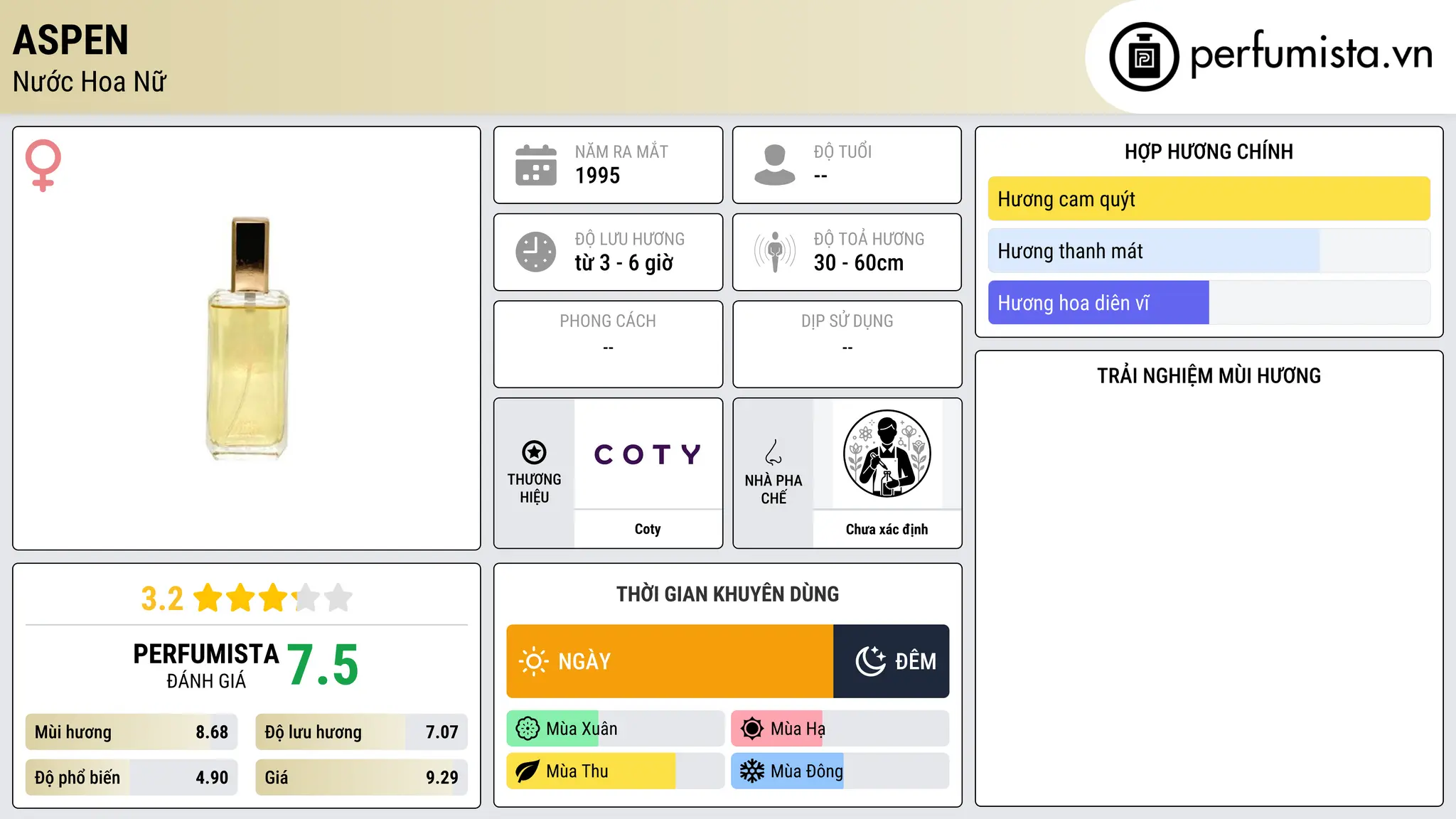The height and width of the screenshot is (819, 1456).
Task: Click the THỜI GIAN KHUYÊN DÙNG heading
Action: (x=727, y=594)
